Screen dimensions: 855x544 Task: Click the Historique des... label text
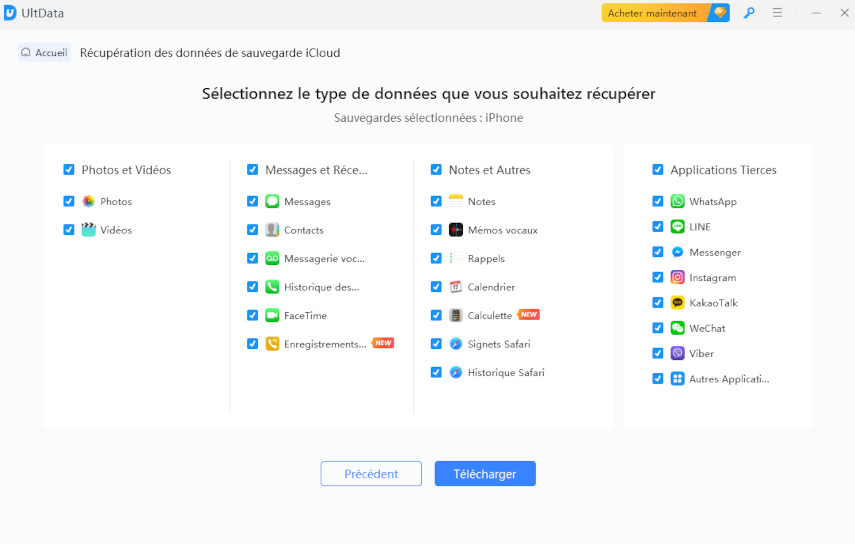point(321,287)
